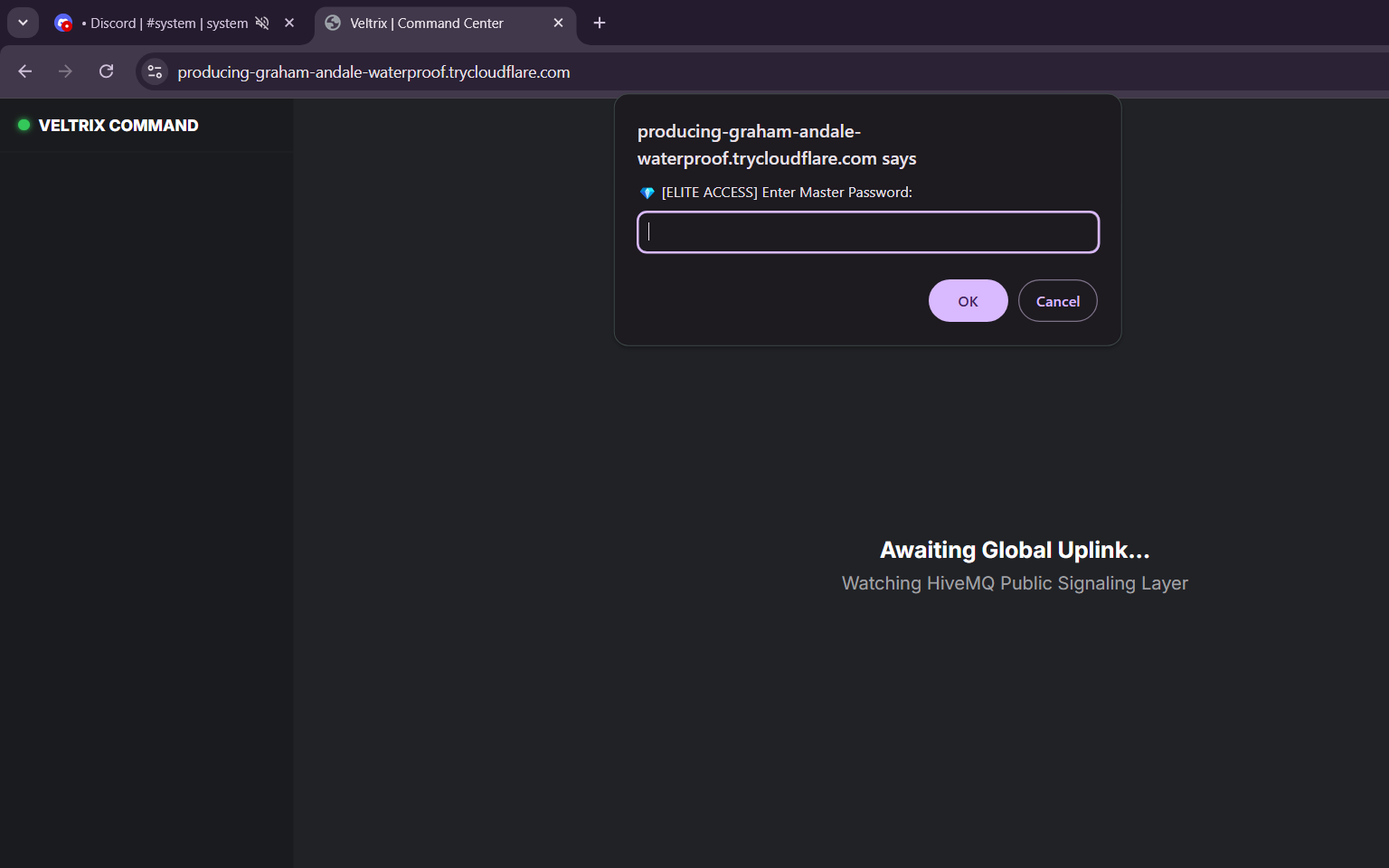
Task: Unmute the Discord tab notifications
Action: click(261, 23)
